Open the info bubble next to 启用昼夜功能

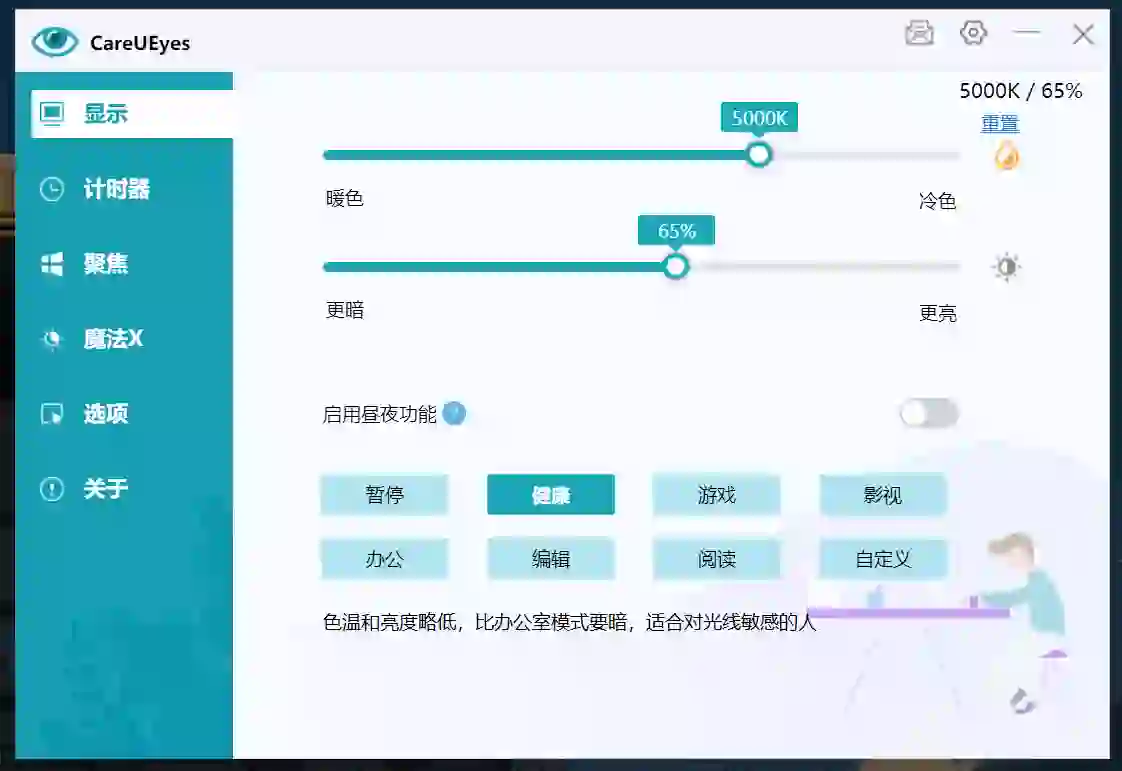coord(455,413)
